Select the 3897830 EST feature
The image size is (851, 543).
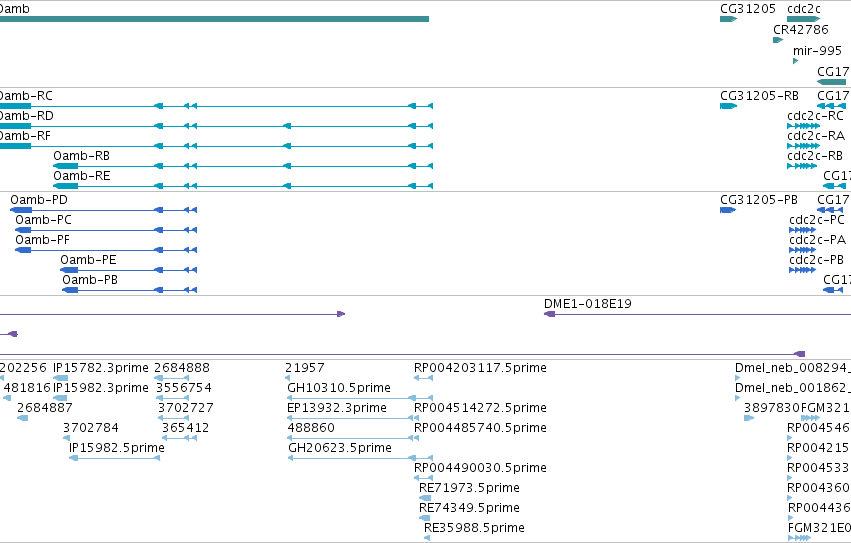click(749, 418)
